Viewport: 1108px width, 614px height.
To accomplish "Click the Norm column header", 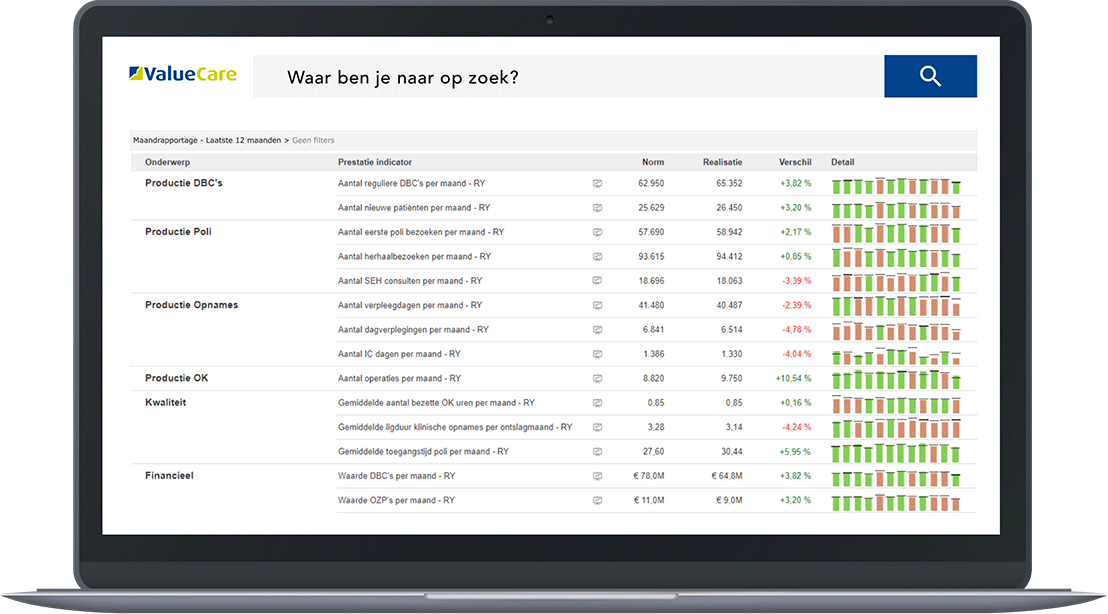I will [x=652, y=162].
